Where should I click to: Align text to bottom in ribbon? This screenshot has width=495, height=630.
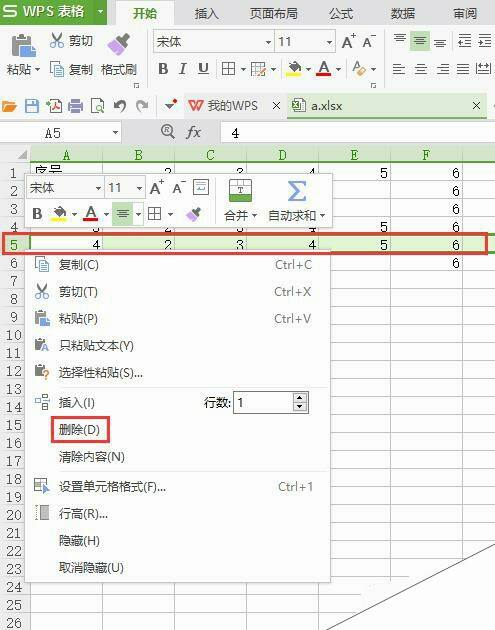(x=440, y=42)
